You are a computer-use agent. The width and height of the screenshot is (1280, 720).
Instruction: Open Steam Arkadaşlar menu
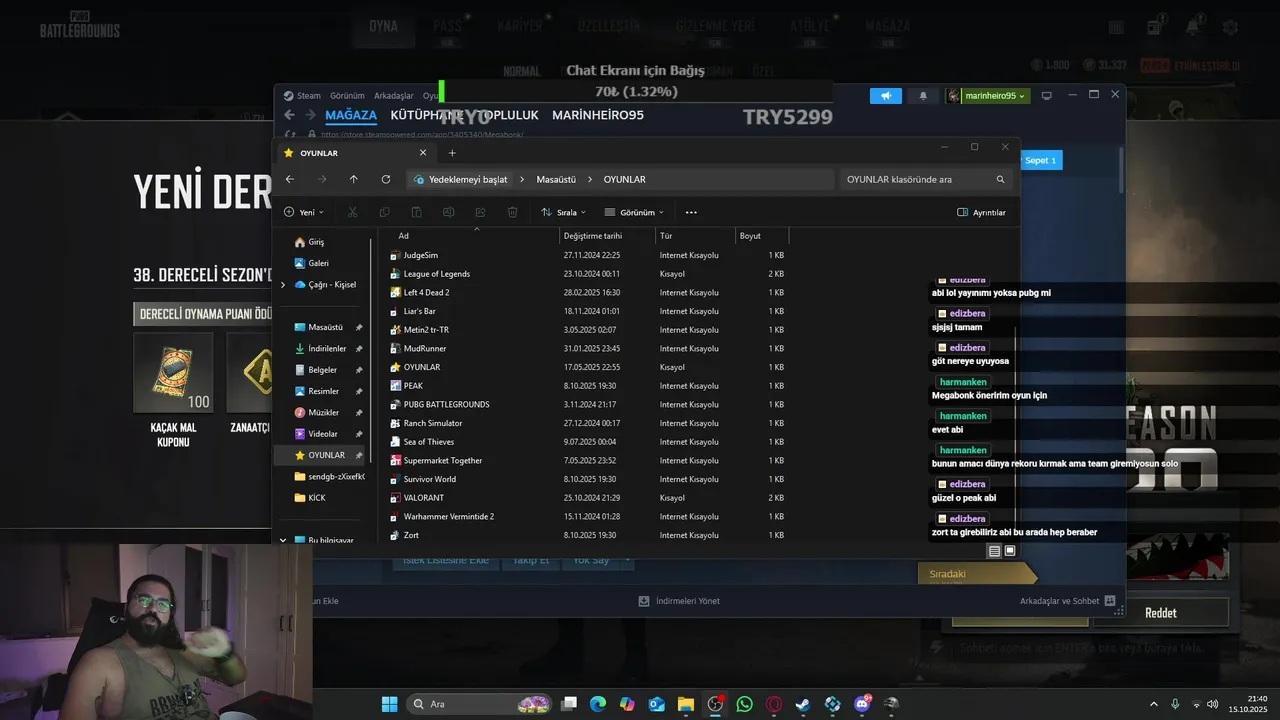click(x=393, y=96)
